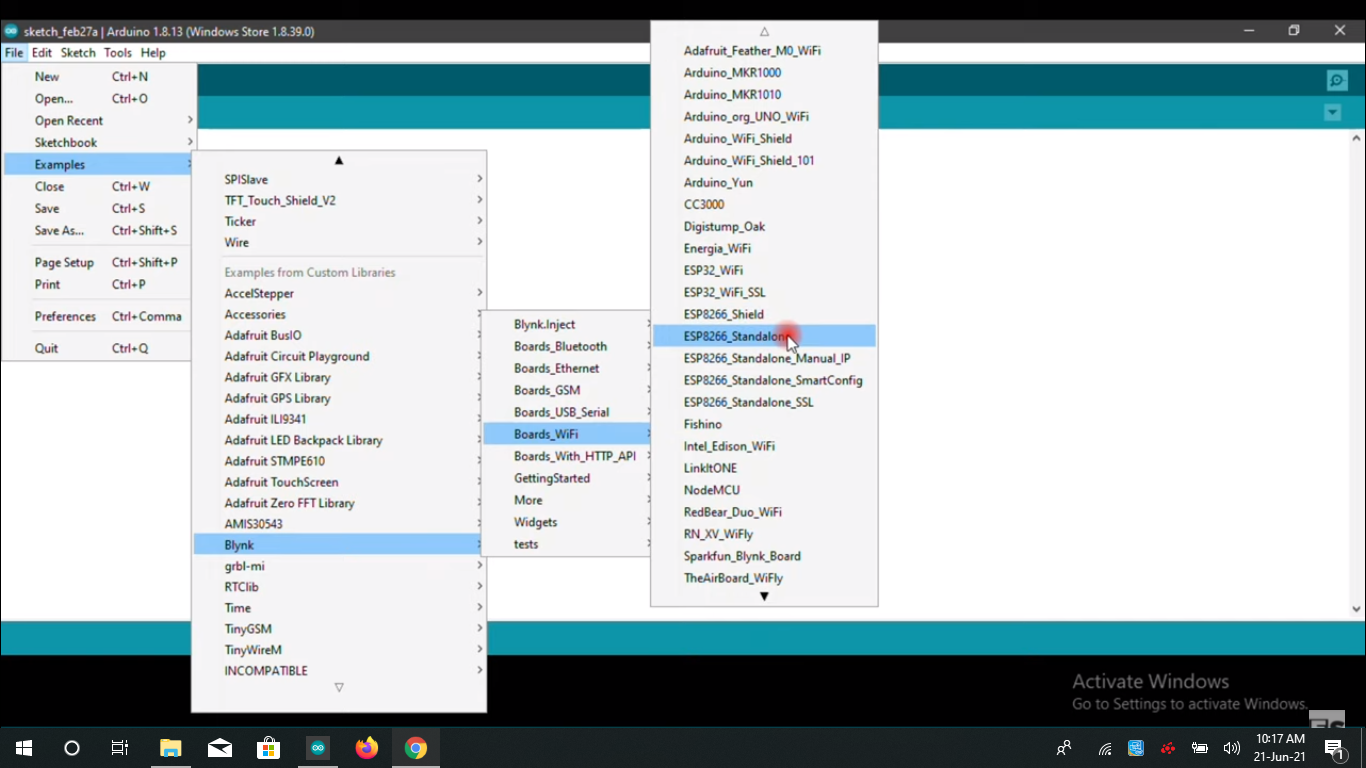Image resolution: width=1366 pixels, height=768 pixels.
Task: Launch Google Chrome from the taskbar
Action: click(x=416, y=747)
